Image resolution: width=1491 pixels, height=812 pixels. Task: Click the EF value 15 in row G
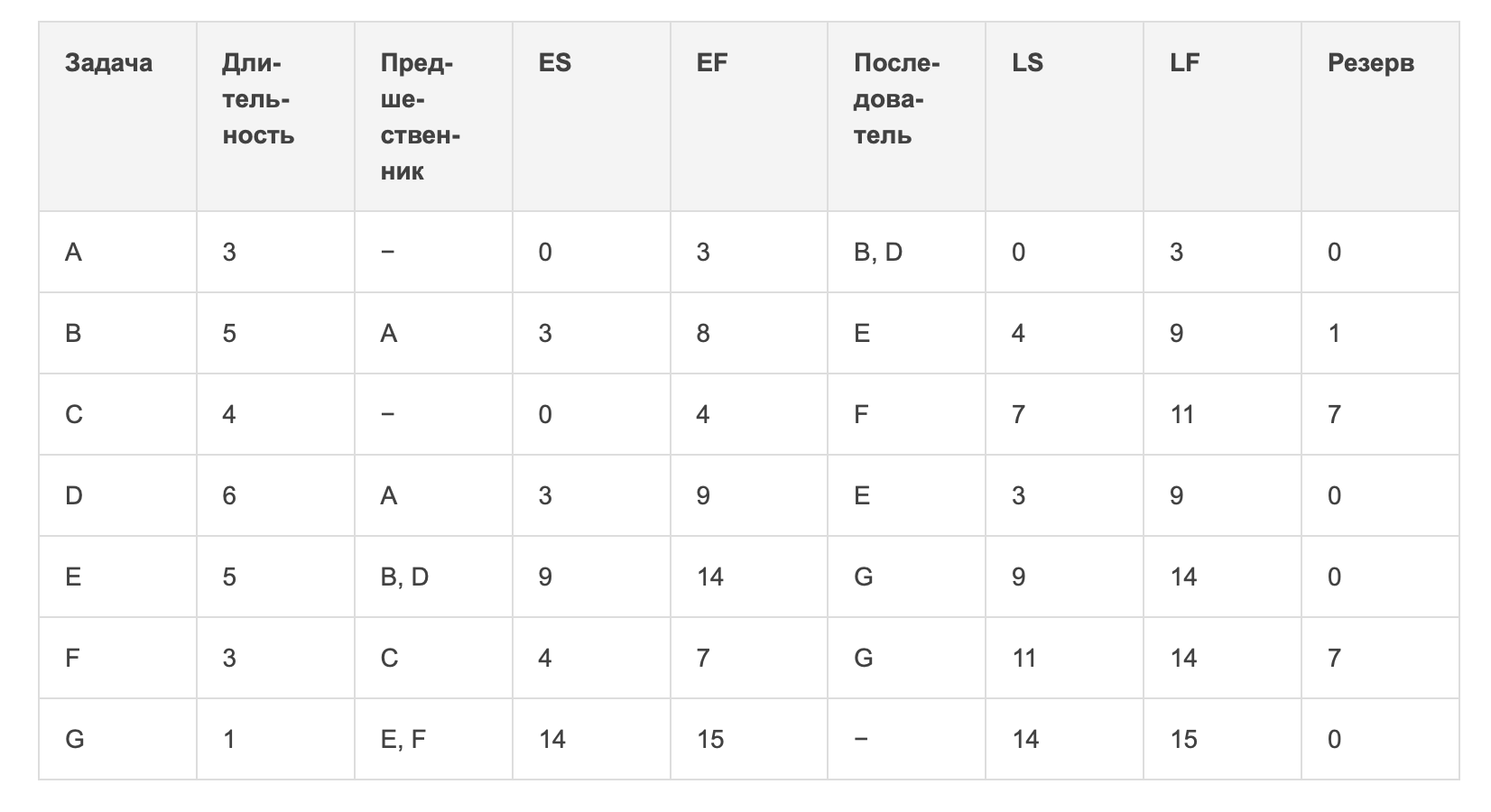pyautogui.click(x=710, y=739)
